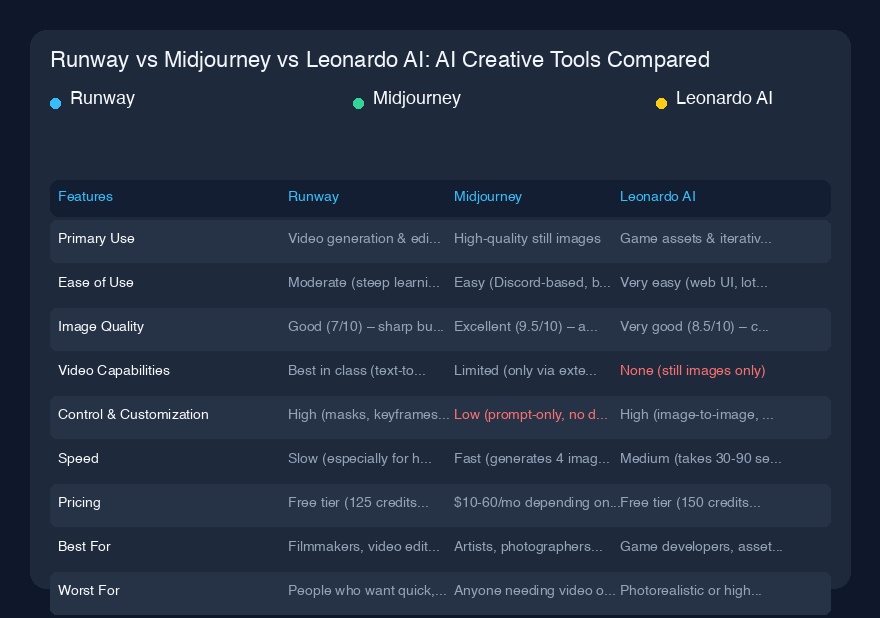Click the 'Very easy (web UI, lot...' cell
Image resolution: width=880 pixels, height=618 pixels.
[x=694, y=282]
